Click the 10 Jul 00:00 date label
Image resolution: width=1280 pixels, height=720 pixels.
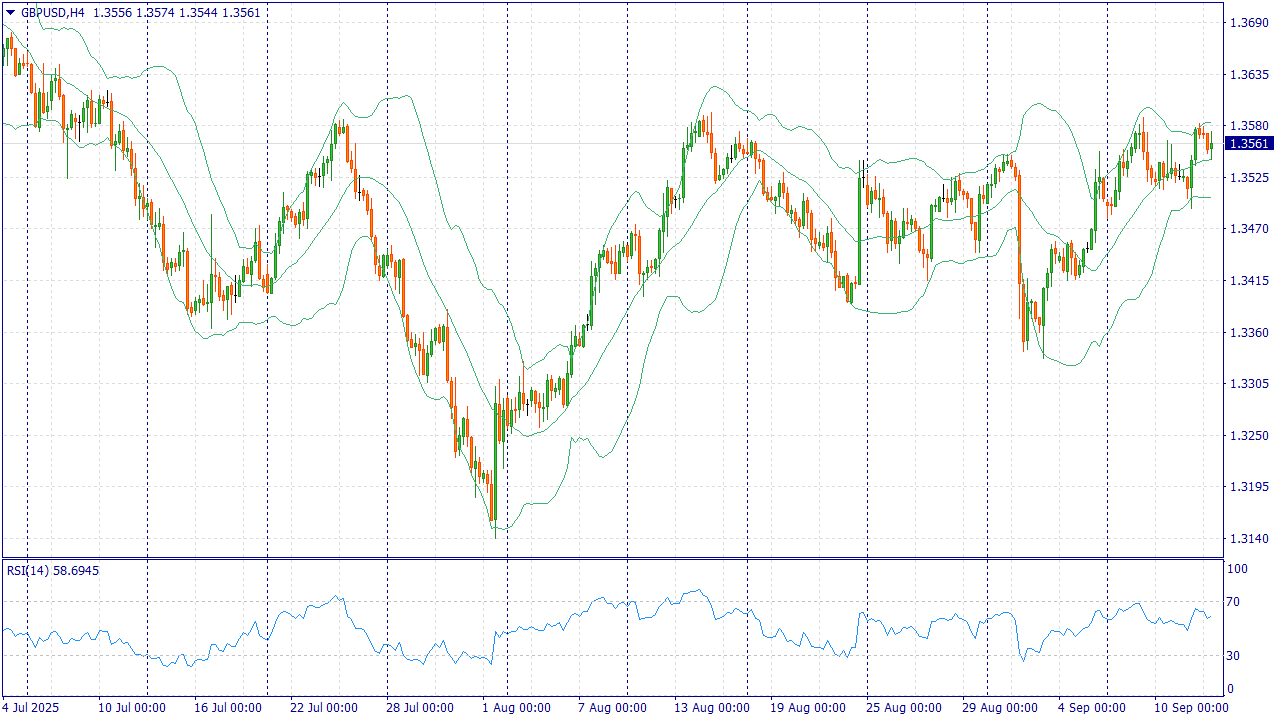coord(131,708)
